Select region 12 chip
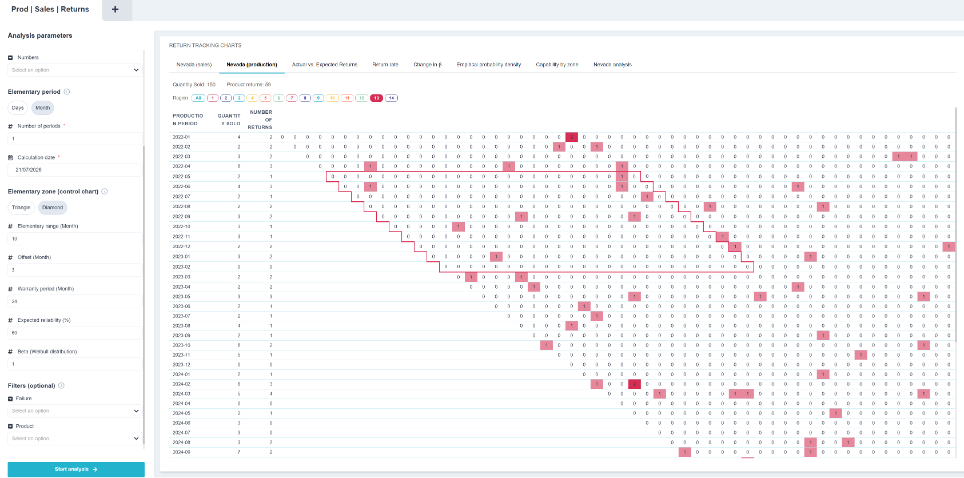The height and width of the screenshot is (478, 964). tap(362, 98)
